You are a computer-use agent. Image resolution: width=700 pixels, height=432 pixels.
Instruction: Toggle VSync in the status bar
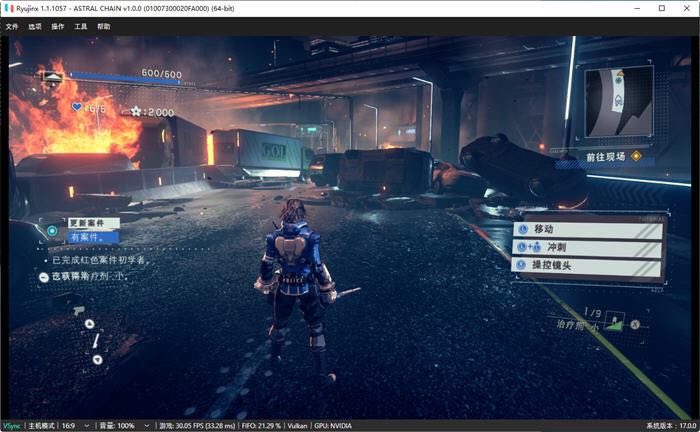(x=11, y=425)
